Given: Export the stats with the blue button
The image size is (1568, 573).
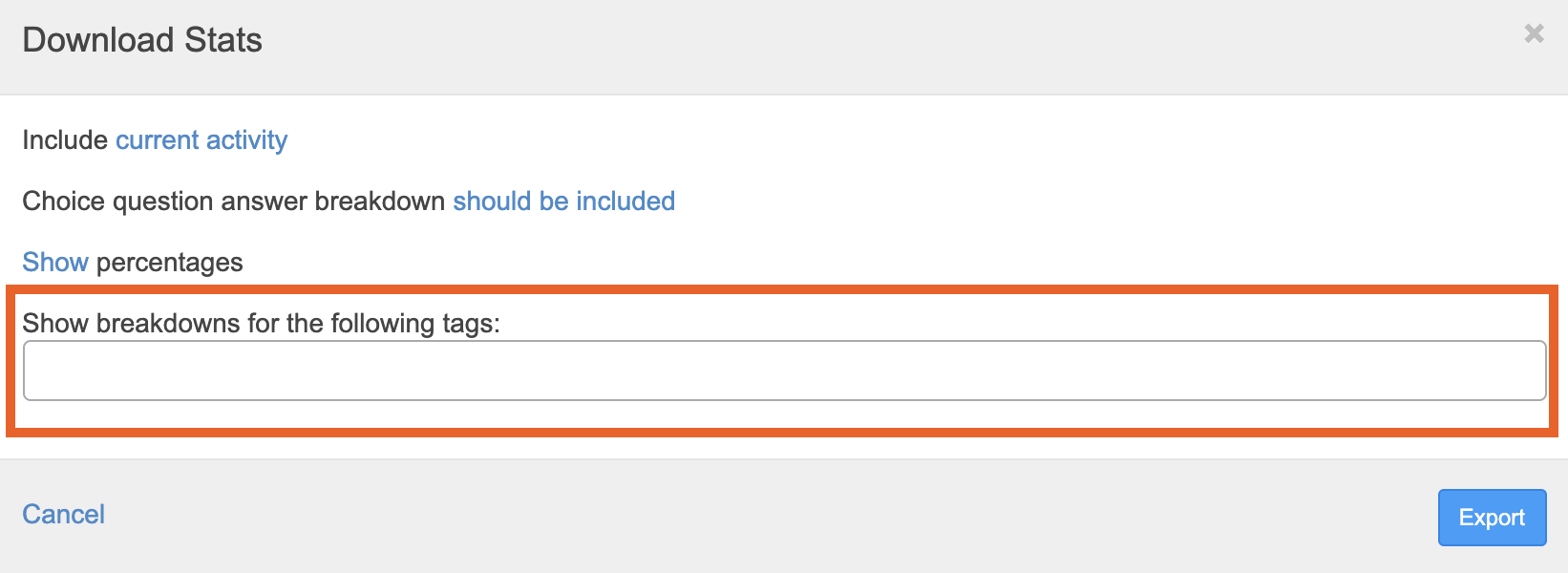Looking at the screenshot, I should tap(1492, 518).
